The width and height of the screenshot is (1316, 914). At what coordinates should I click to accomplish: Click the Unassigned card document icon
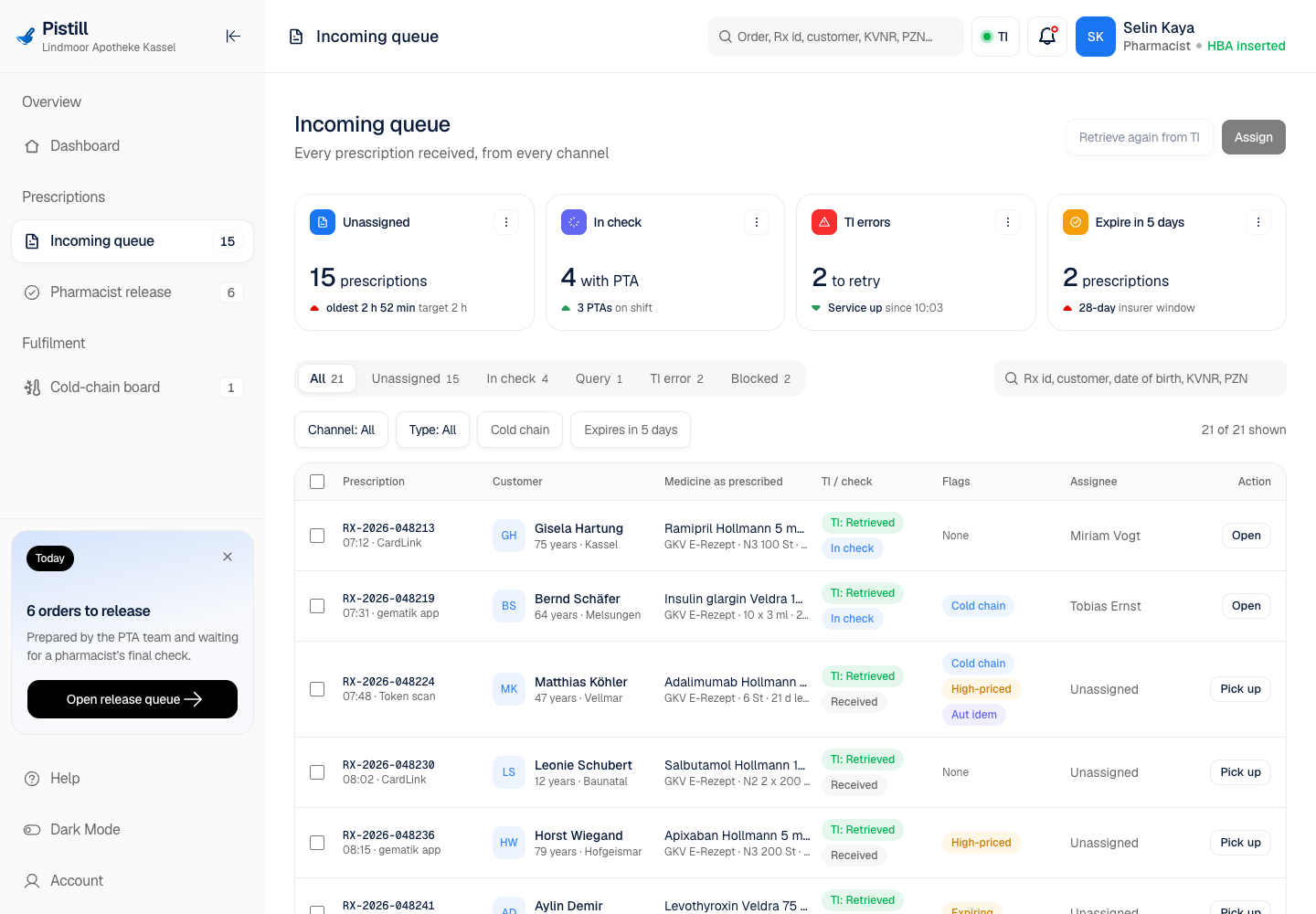(323, 222)
